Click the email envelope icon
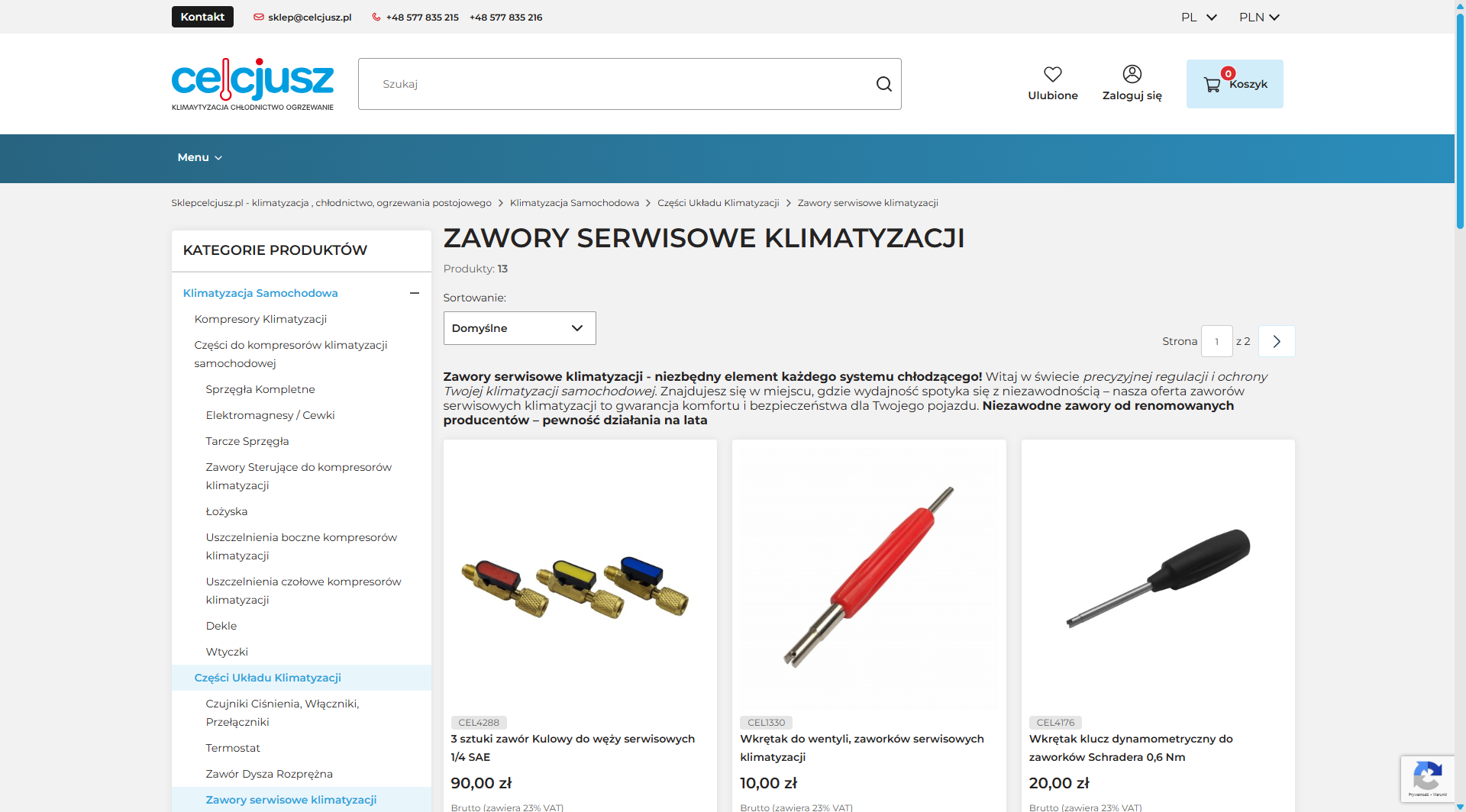Screen dimensions: 1466x812 point(259,17)
